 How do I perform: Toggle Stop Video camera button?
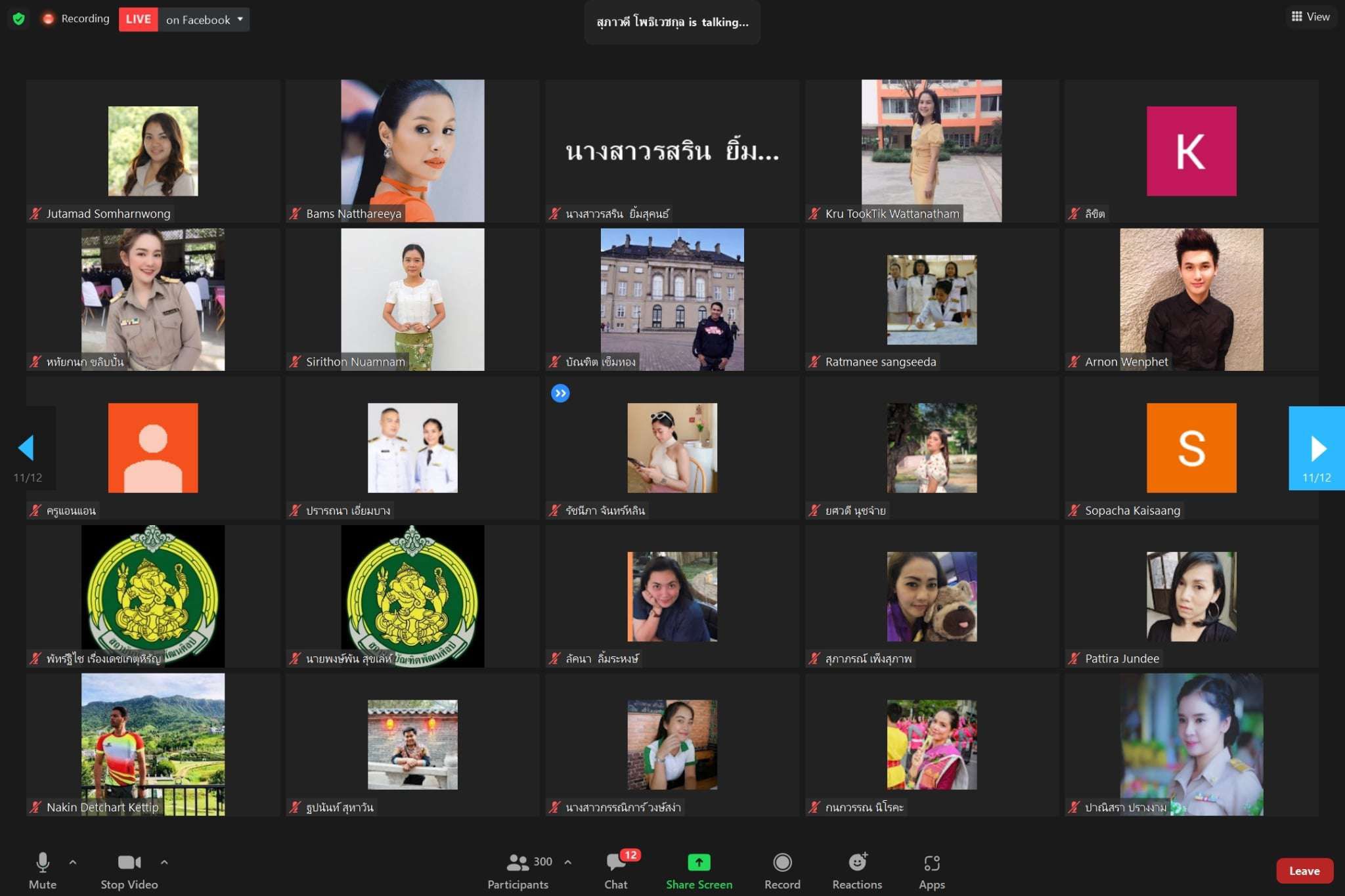point(129,863)
